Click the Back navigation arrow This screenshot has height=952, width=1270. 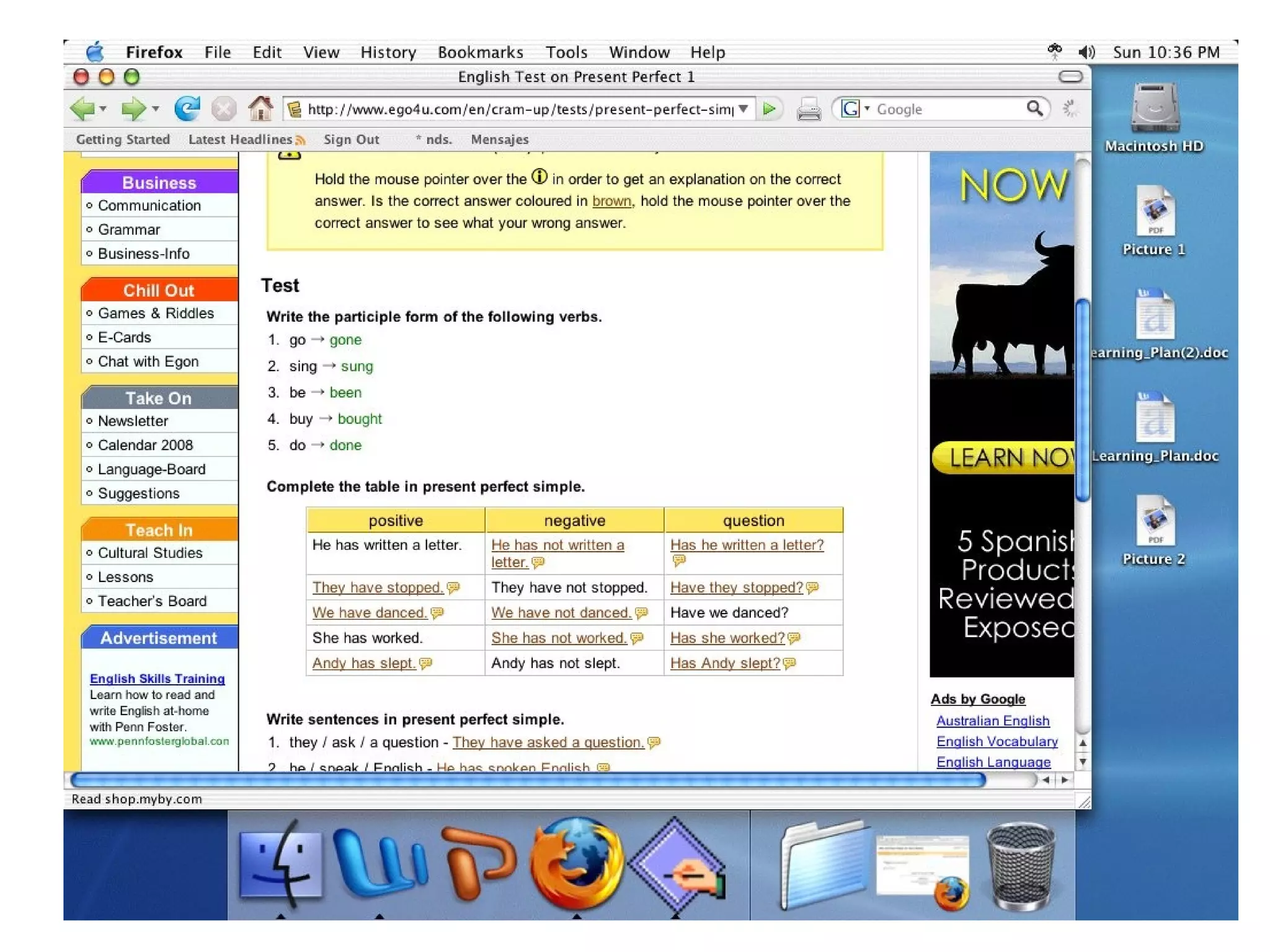click(82, 109)
